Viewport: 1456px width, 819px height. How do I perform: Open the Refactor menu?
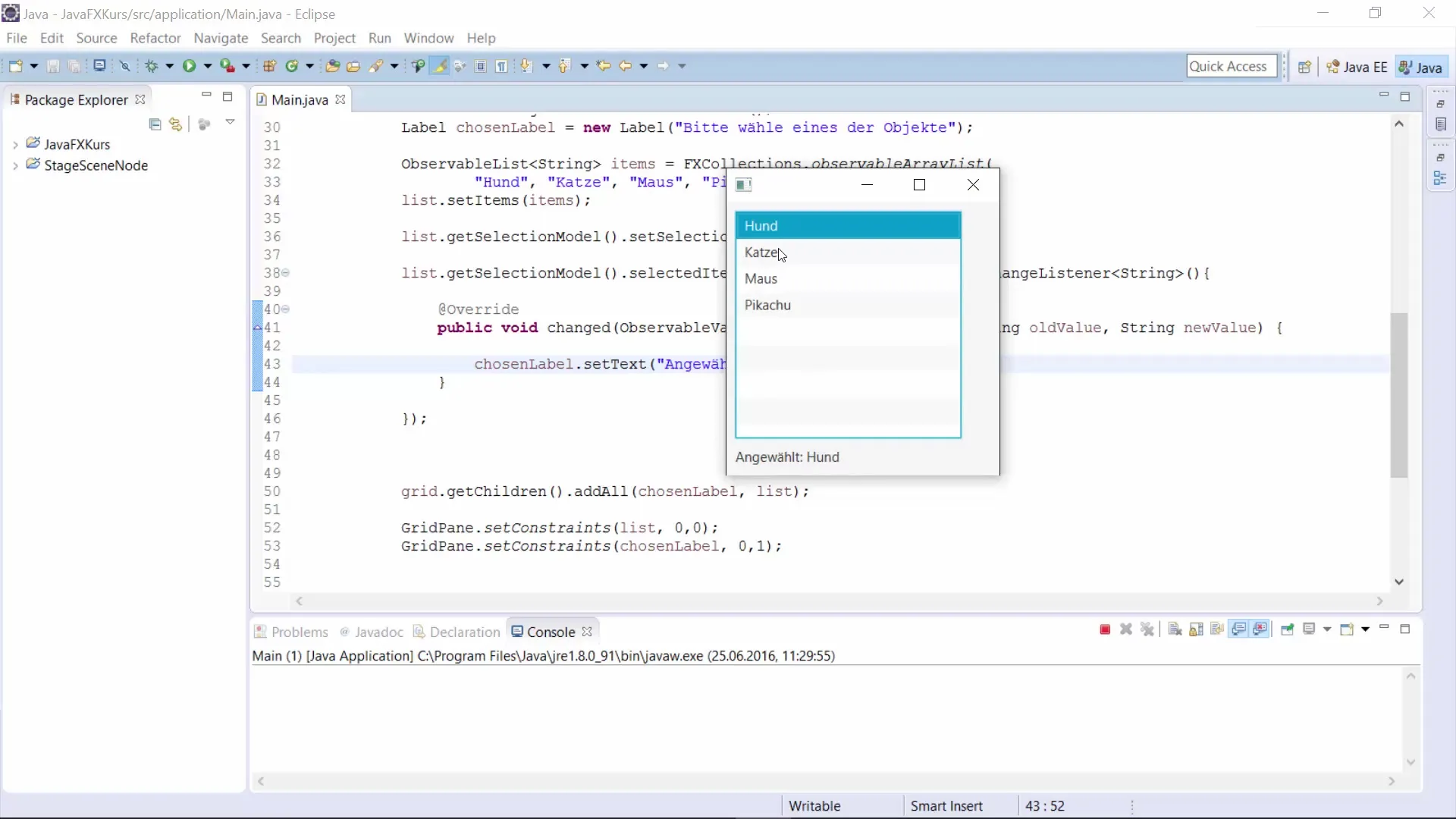point(155,38)
